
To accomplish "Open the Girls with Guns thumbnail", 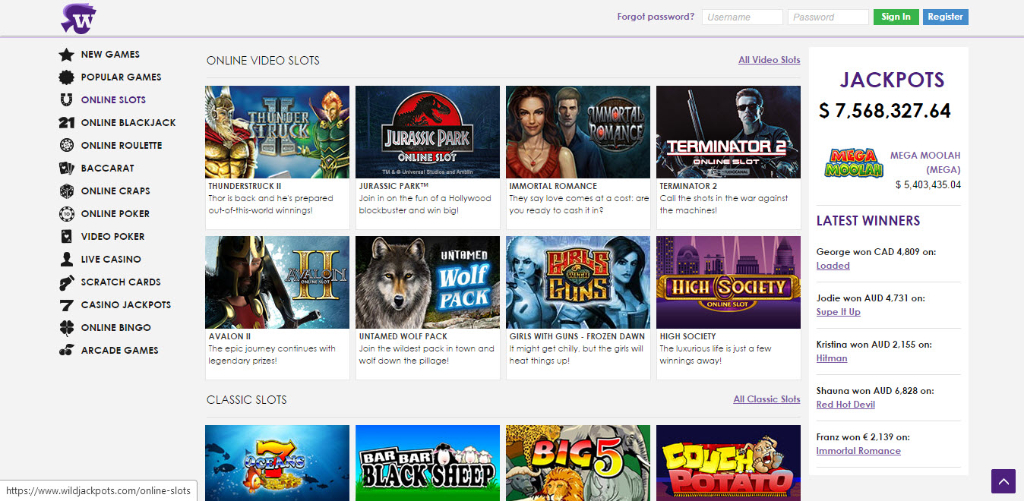I will [x=578, y=282].
